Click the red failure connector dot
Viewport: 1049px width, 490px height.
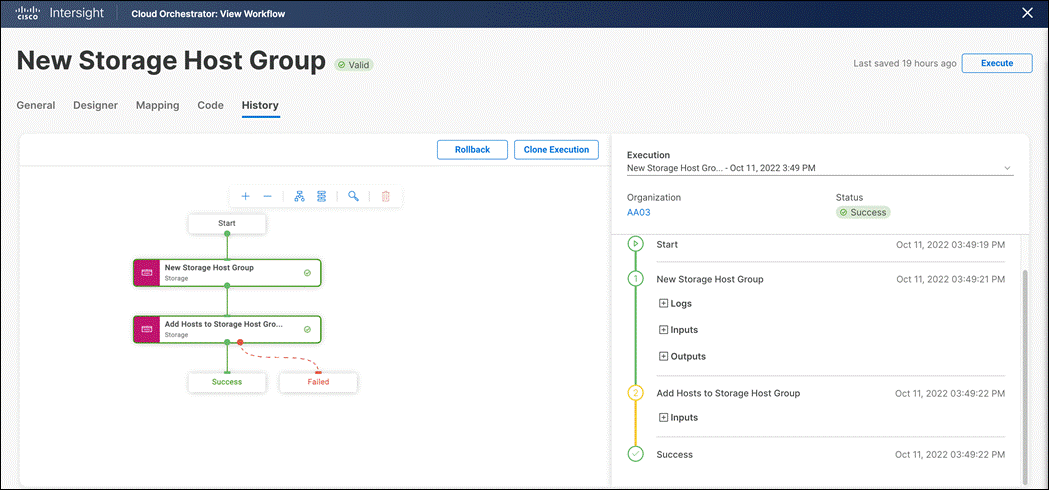click(x=240, y=343)
